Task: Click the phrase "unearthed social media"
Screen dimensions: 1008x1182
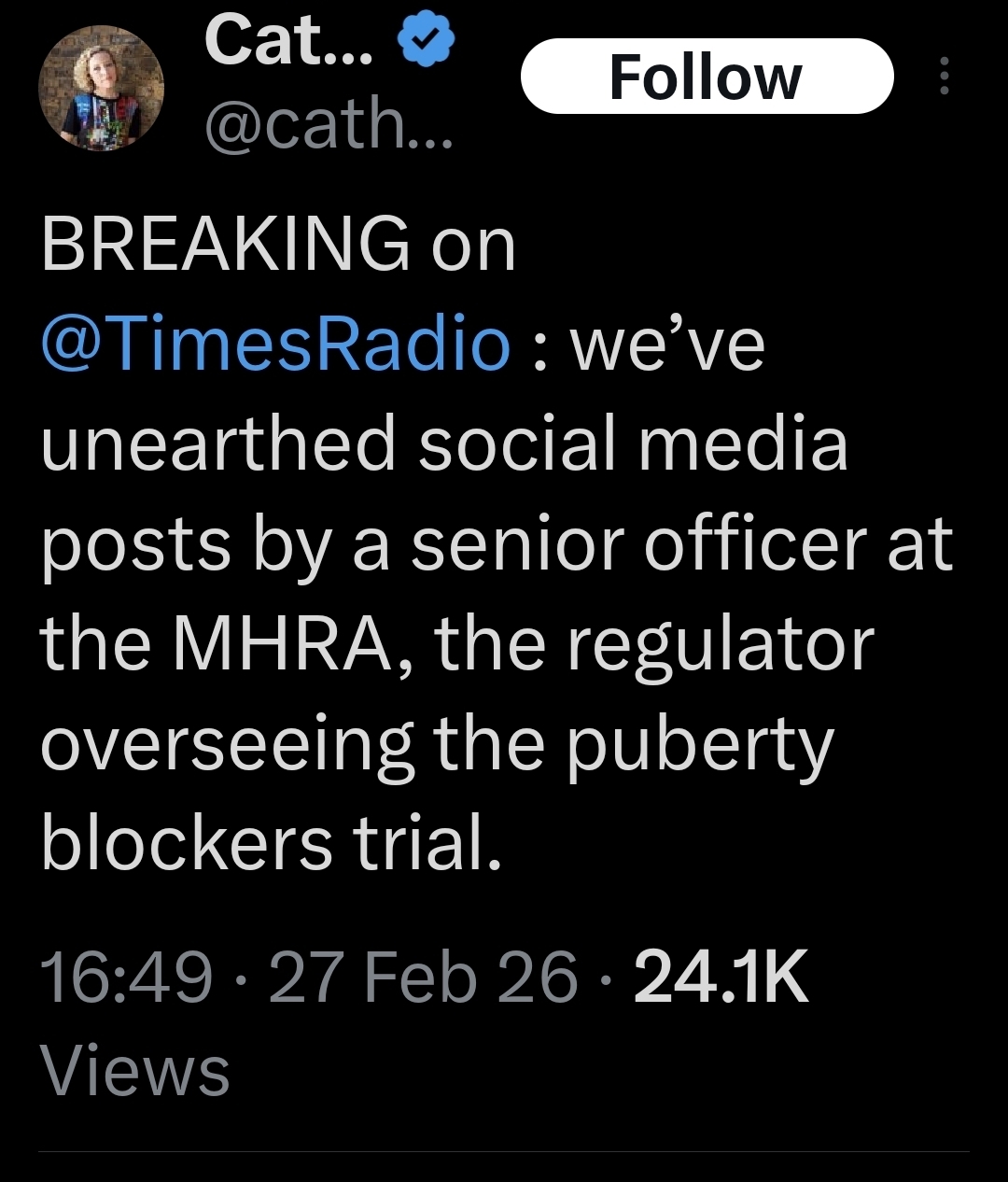Action: tap(444, 443)
